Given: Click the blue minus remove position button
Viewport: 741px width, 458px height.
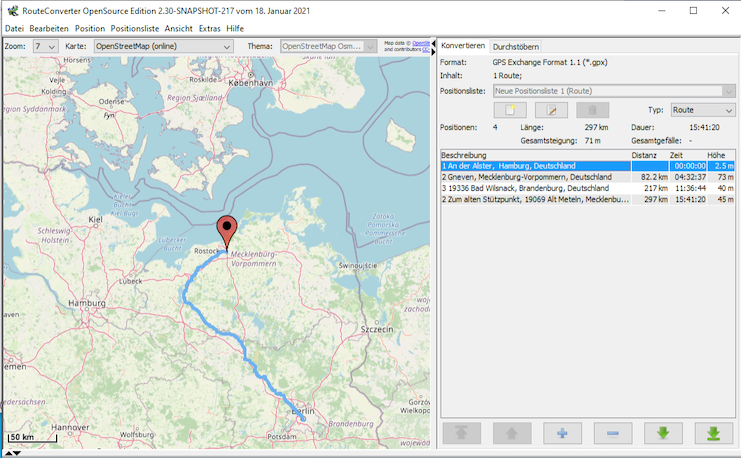Looking at the screenshot, I should (x=612, y=433).
